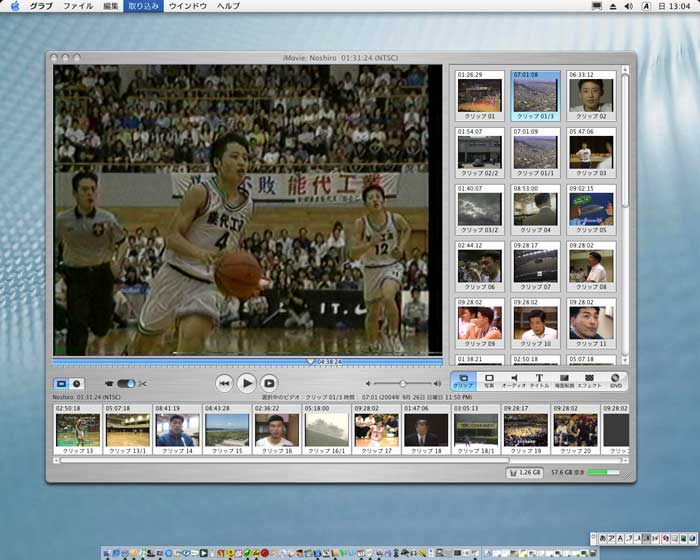Click the eject icon in menu bar
This screenshot has width=700, height=560.
tap(612, 6)
